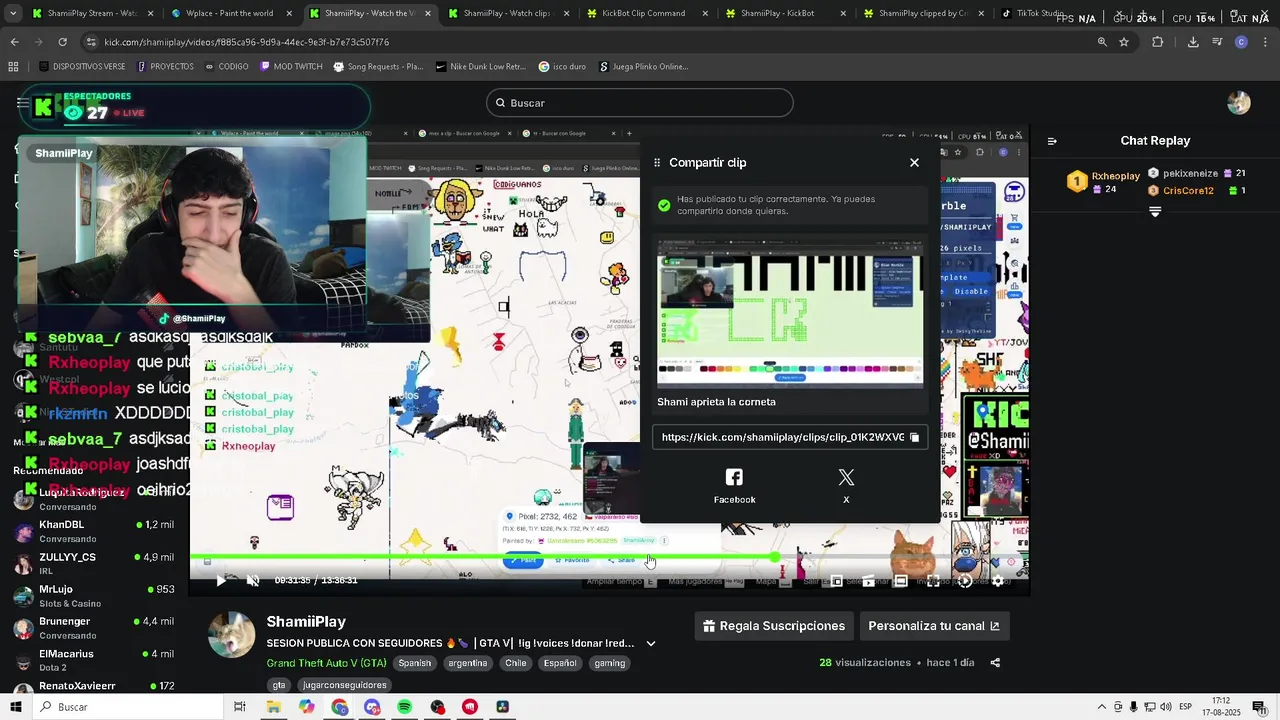This screenshot has width=1280, height=720.
Task: Open browser downloads icon
Action: 1193,42
